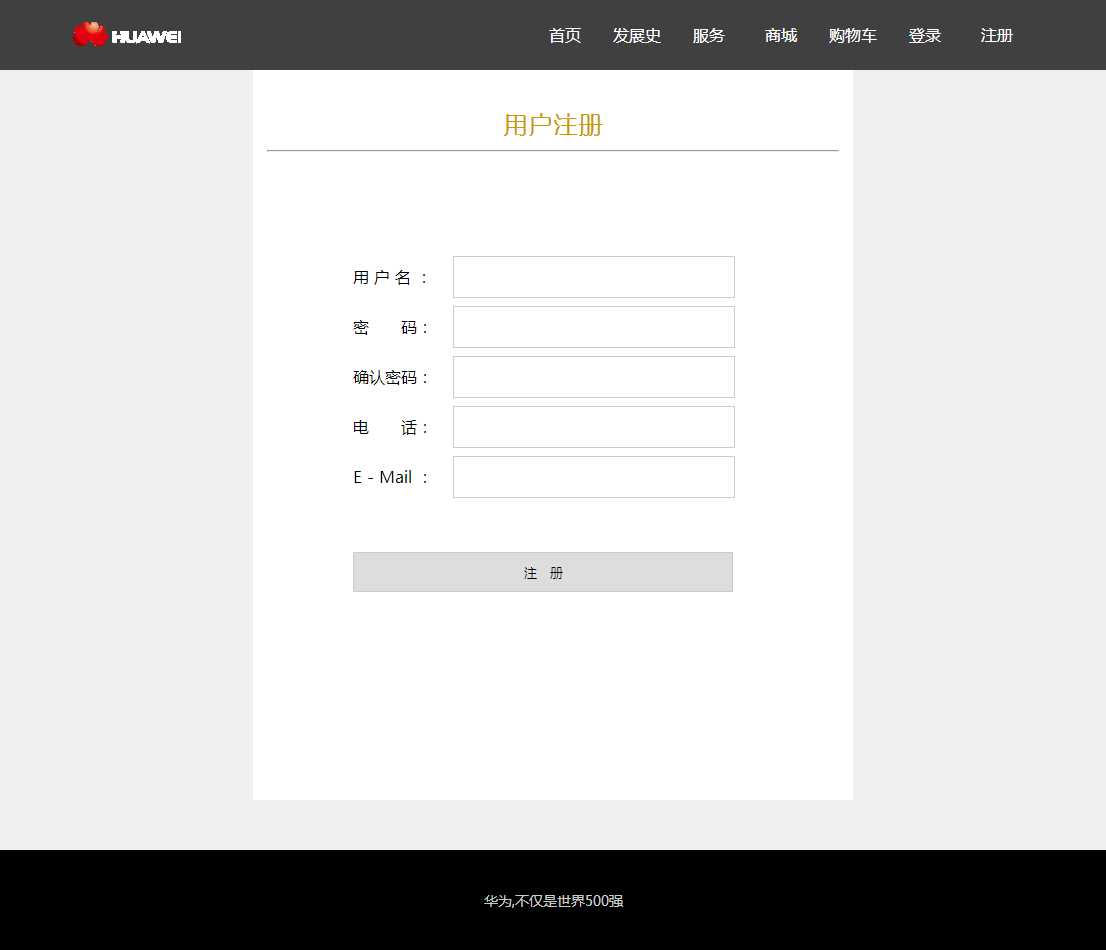Screen dimensions: 1106x950
Task: Click the footer slogan 华为,不仅是世界500强
Action: pyautogui.click(x=553, y=901)
